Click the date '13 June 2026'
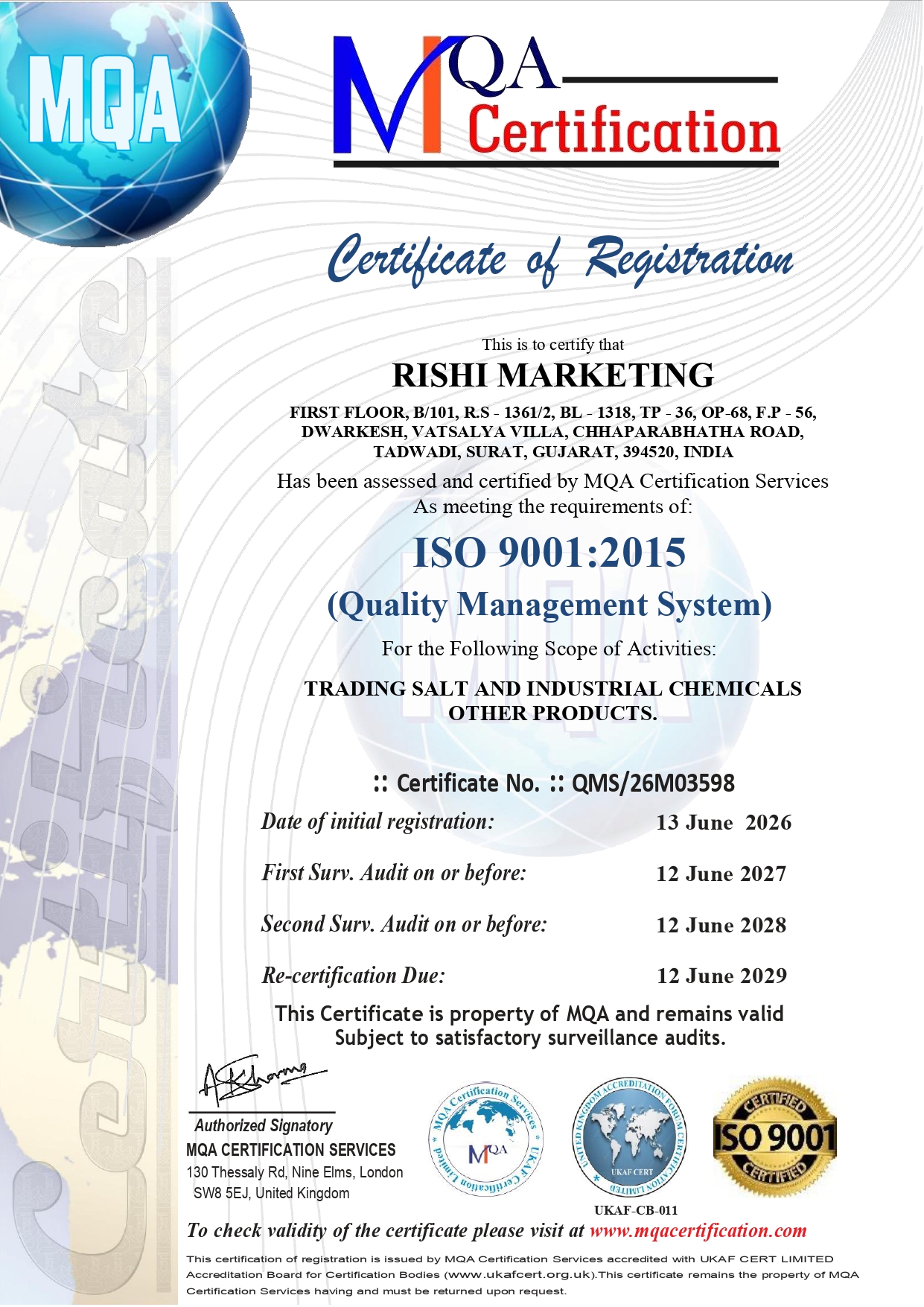 724,823
